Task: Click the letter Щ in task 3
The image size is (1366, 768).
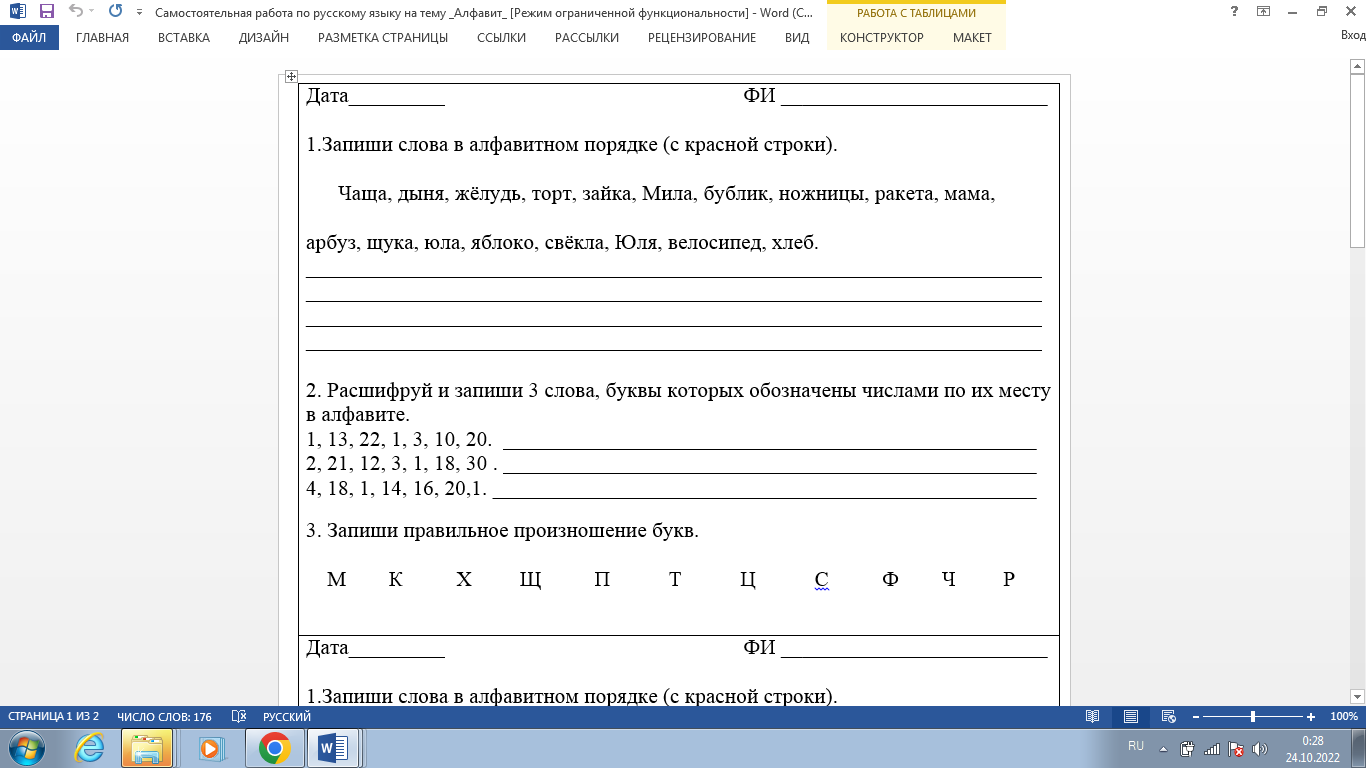Action: (530, 580)
